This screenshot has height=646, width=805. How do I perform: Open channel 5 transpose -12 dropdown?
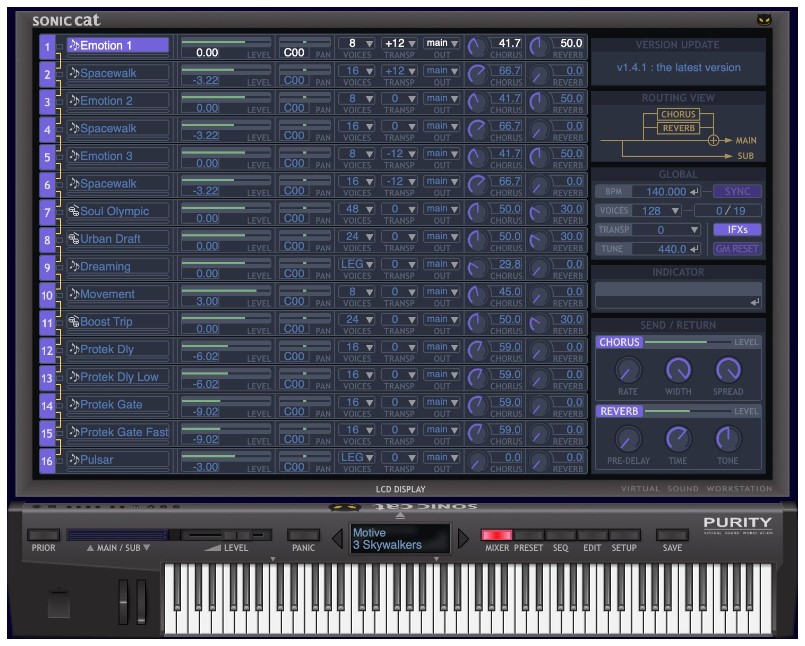pos(399,154)
